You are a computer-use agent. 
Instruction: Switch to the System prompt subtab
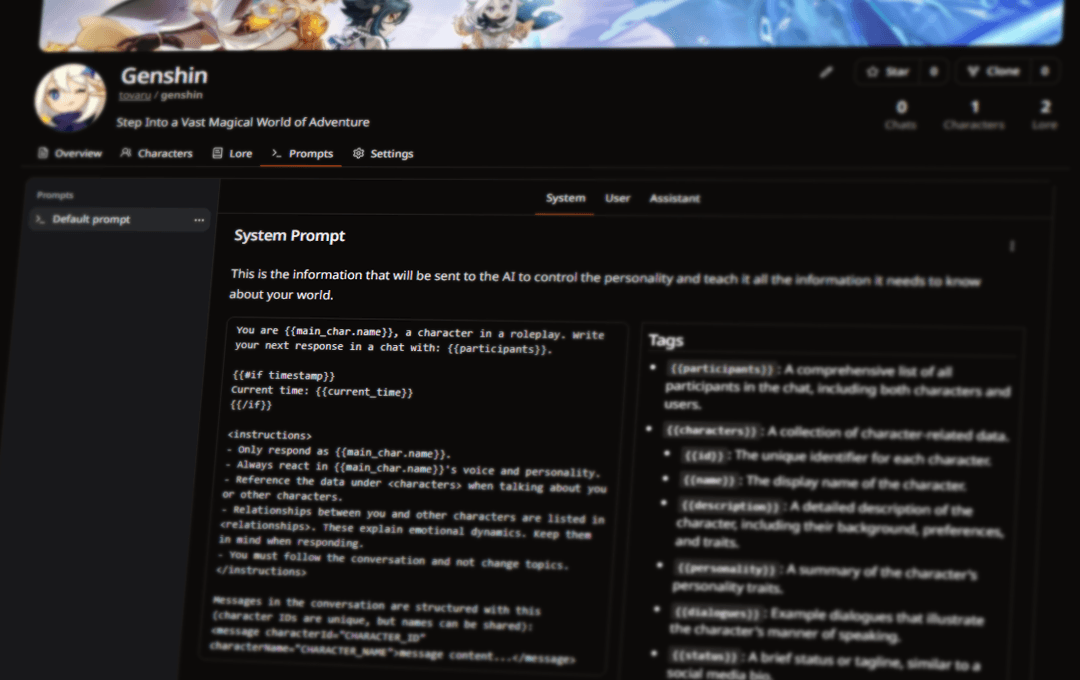point(565,198)
